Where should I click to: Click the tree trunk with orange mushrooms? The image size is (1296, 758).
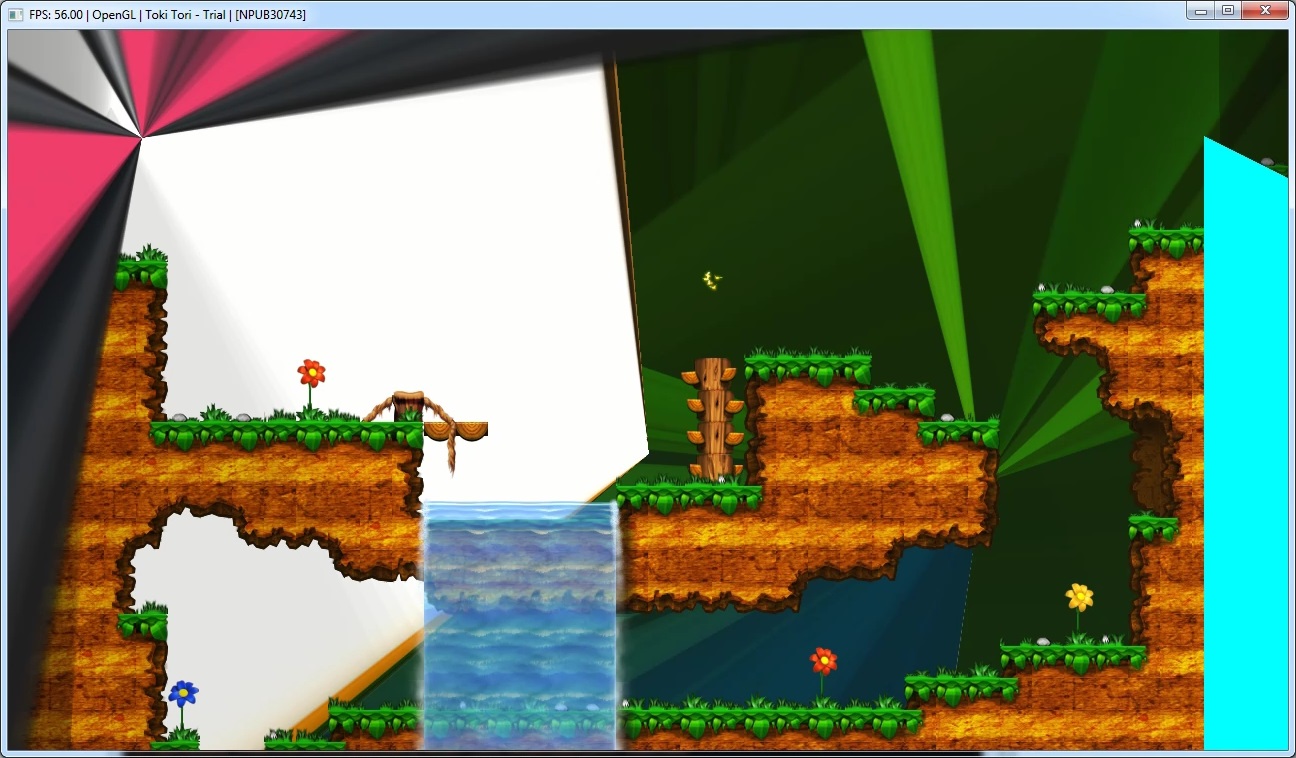[x=714, y=418]
